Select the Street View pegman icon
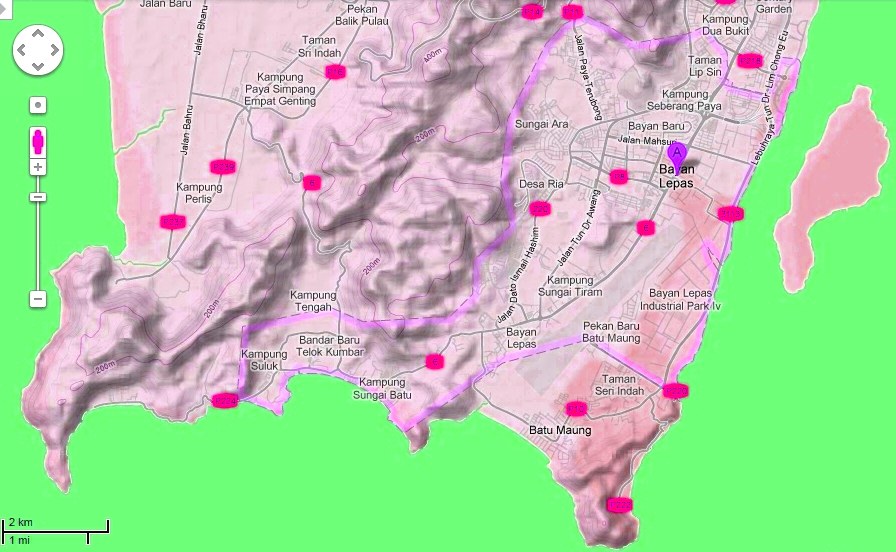This screenshot has width=896, height=552. pyautogui.click(x=38, y=138)
